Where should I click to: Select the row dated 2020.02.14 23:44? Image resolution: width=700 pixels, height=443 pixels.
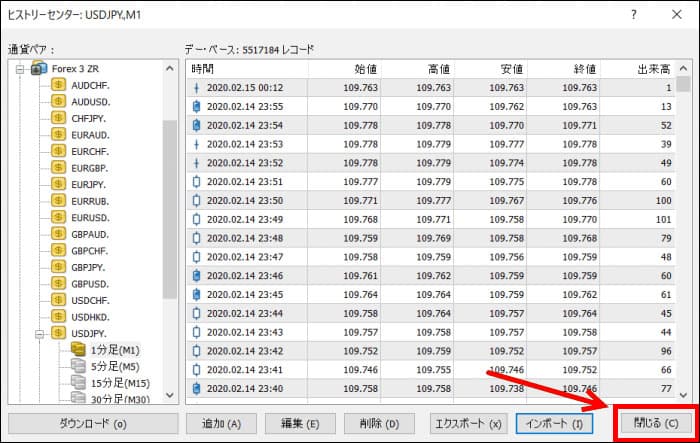point(431,313)
